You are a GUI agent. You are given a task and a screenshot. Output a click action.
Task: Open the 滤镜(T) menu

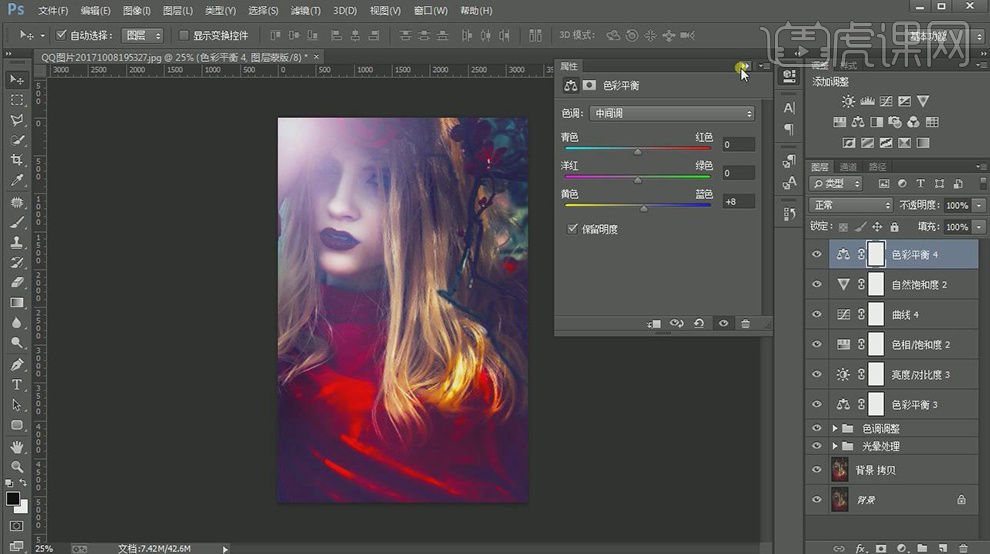305,11
